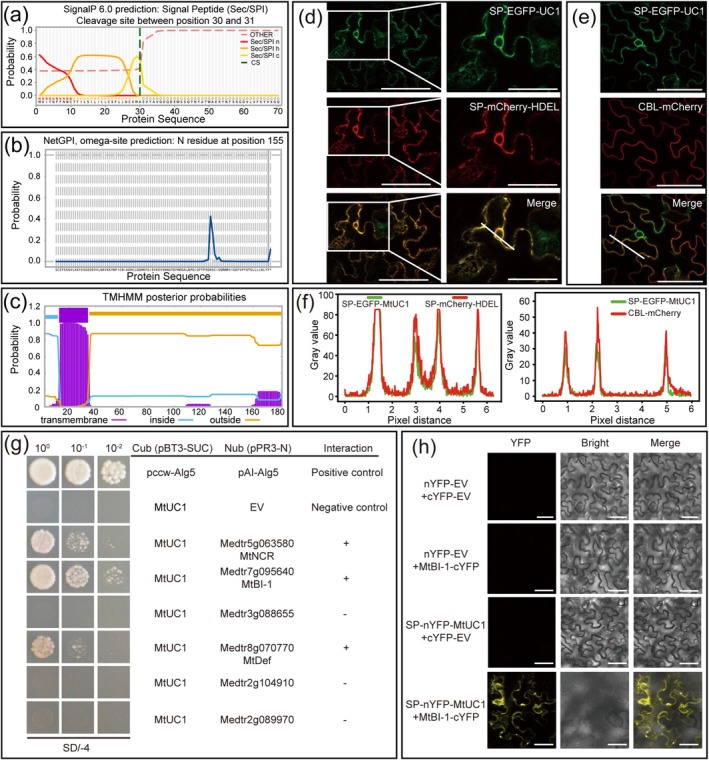
Task: Click the purple transmembrane legend line
Action: click(x=119, y=420)
